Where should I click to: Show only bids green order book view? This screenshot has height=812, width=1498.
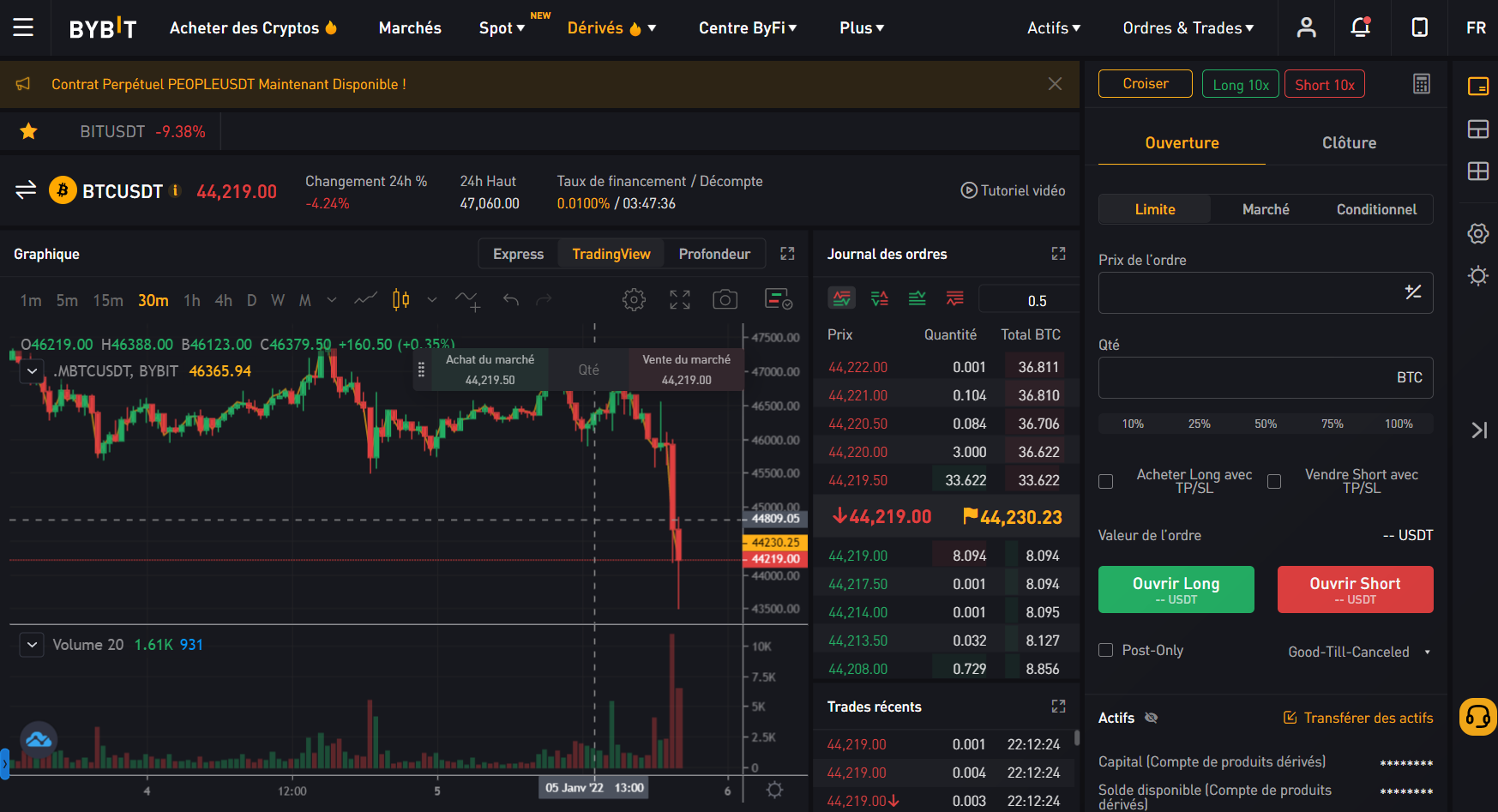917,298
